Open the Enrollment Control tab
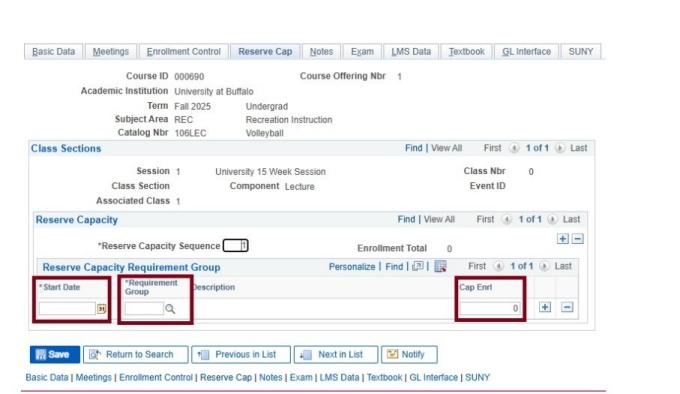This screenshot has height=394, width=680. pyautogui.click(x=183, y=52)
